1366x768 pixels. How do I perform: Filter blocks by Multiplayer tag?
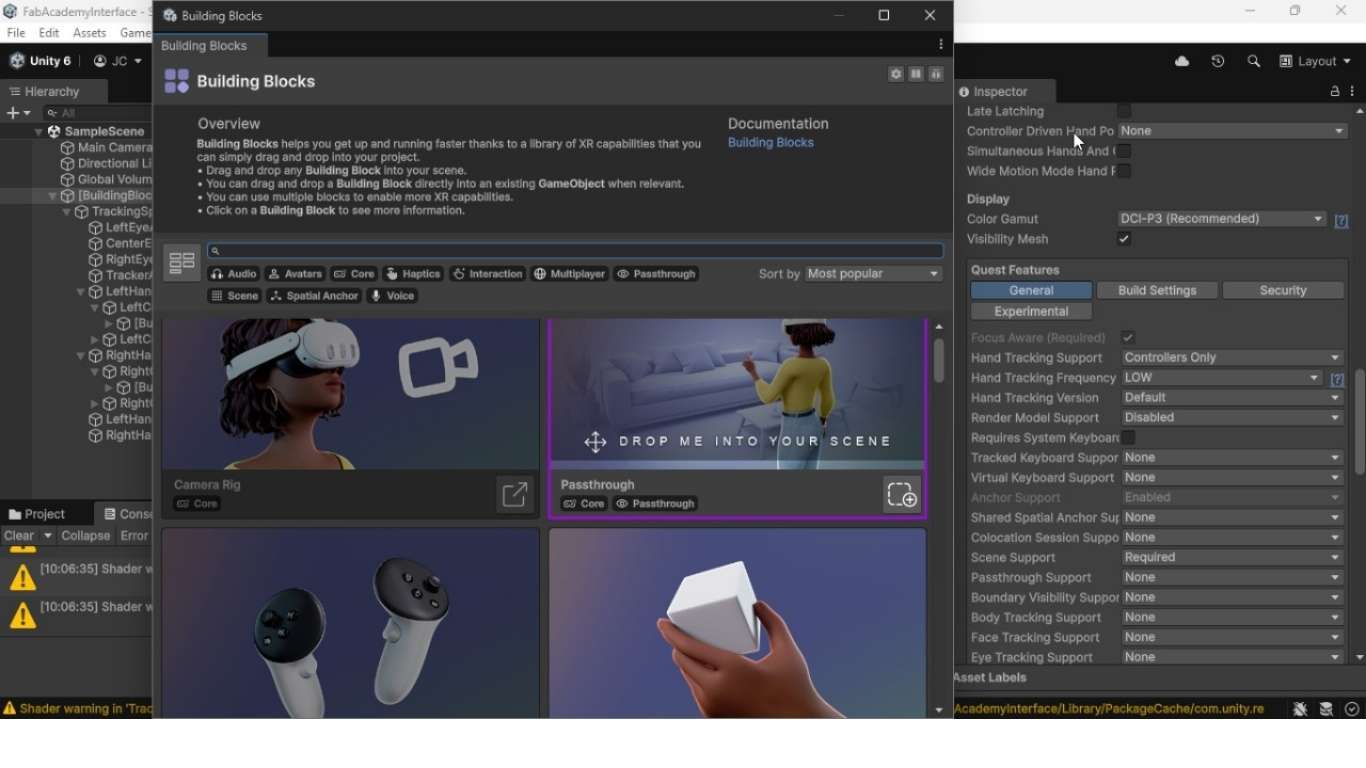(x=570, y=274)
